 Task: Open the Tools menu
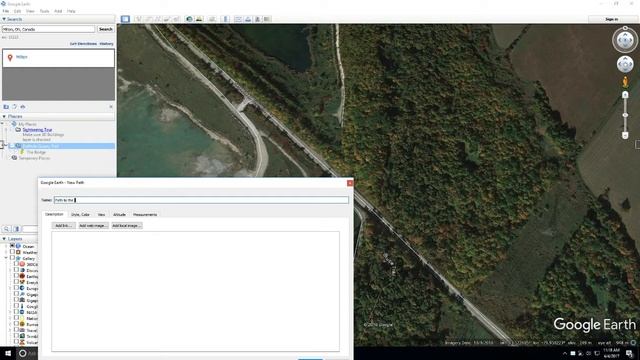click(44, 11)
